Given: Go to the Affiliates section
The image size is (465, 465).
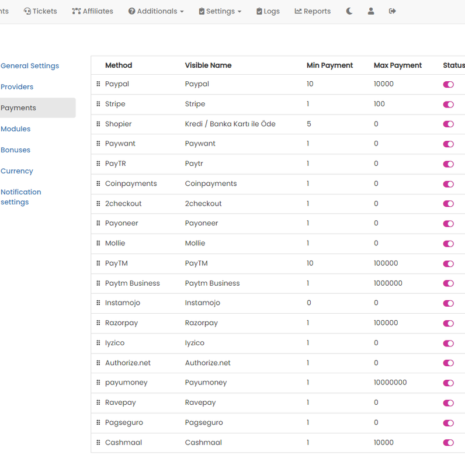Looking at the screenshot, I should tap(93, 11).
